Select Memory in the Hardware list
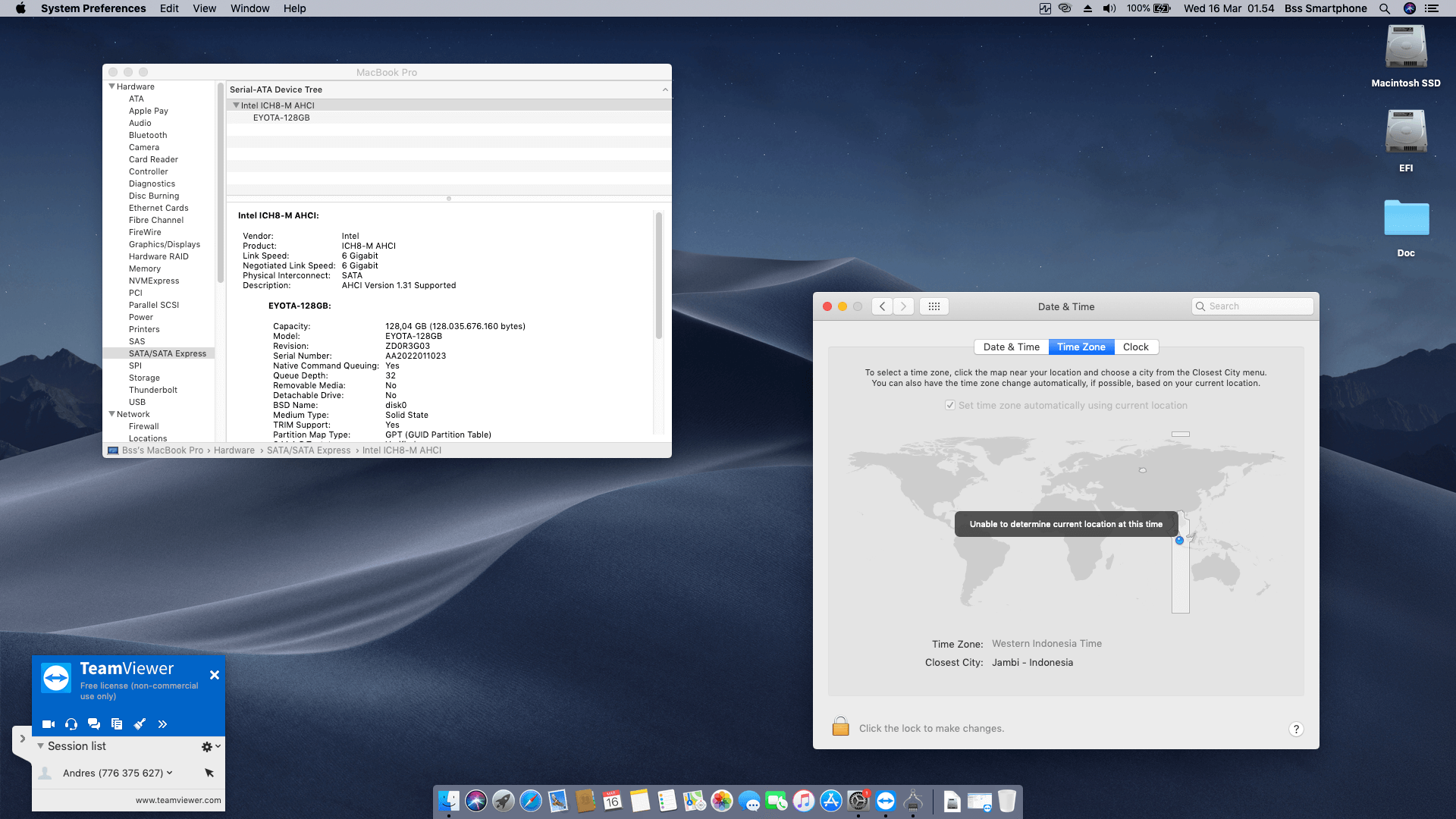1456x819 pixels. pyautogui.click(x=145, y=268)
